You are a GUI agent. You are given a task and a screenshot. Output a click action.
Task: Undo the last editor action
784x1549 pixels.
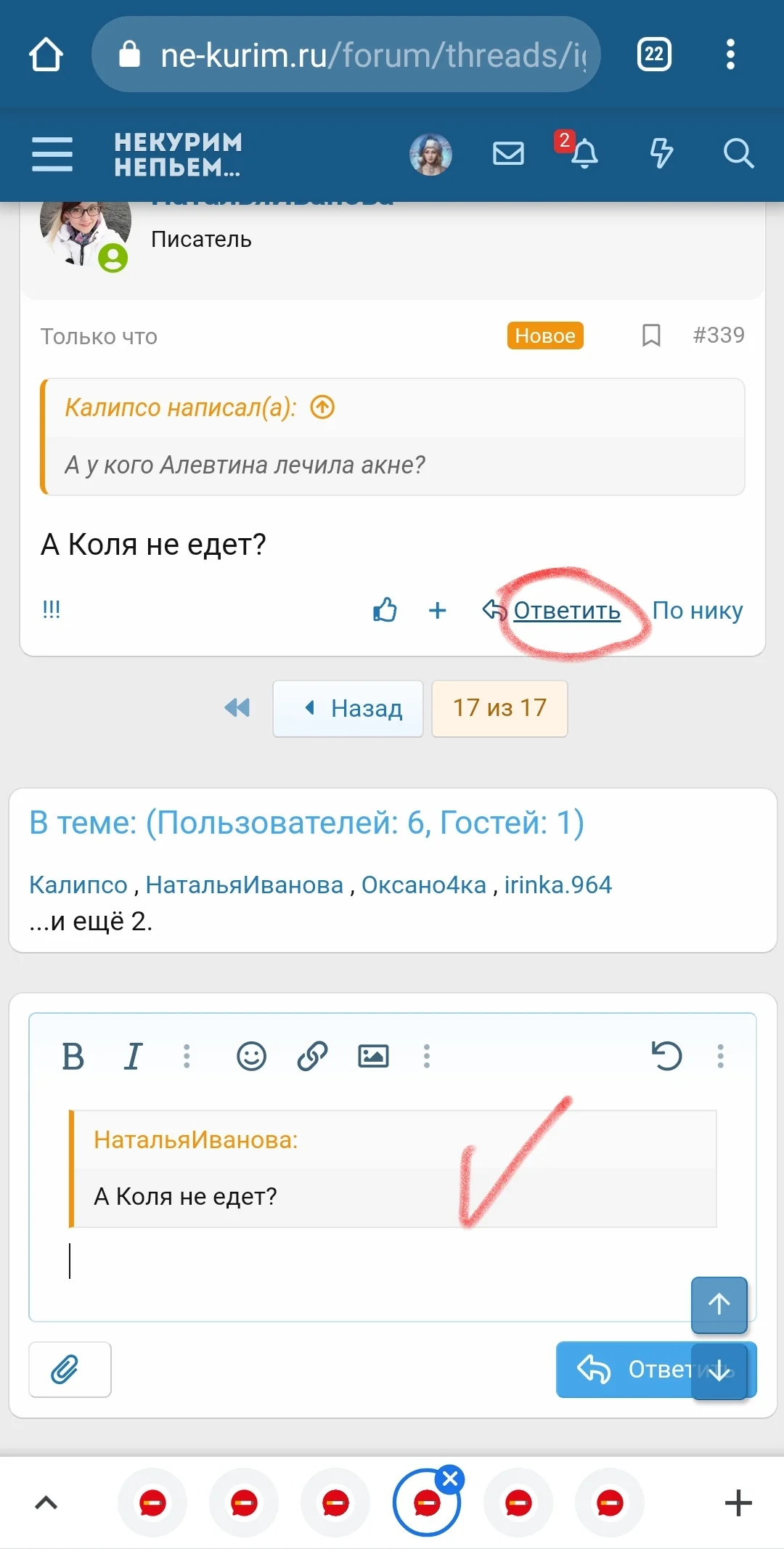point(667,1057)
